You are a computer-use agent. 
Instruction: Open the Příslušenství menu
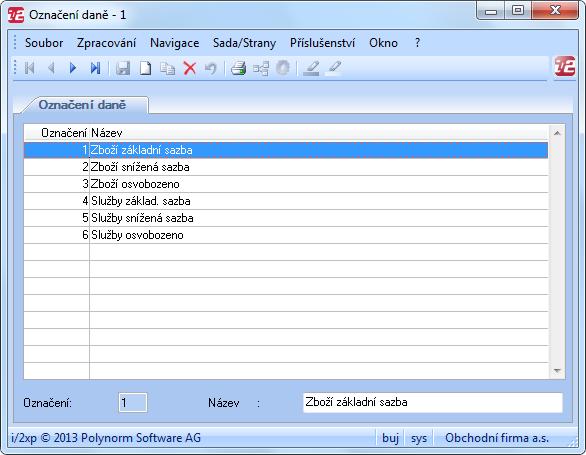[323, 43]
